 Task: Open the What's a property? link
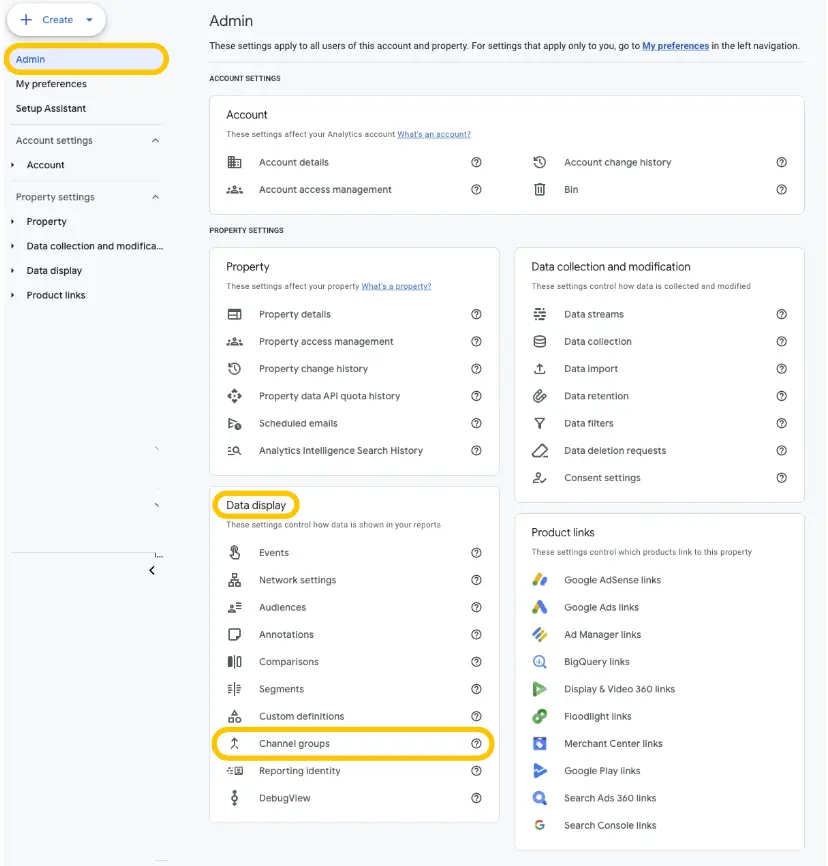tap(396, 286)
